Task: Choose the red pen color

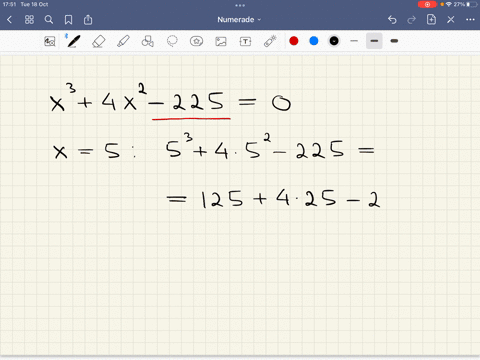Action: 294,41
